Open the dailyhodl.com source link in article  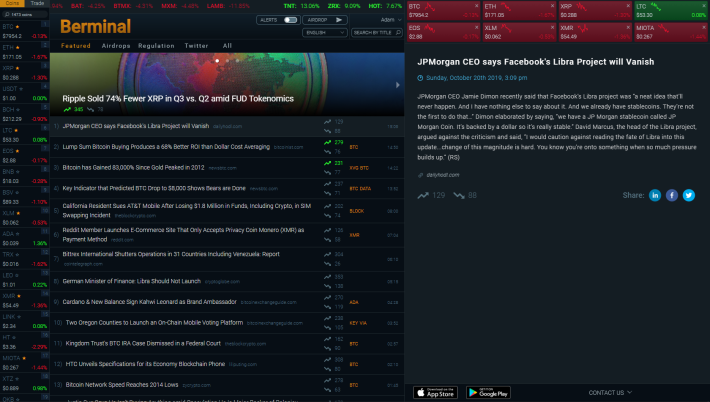coord(442,175)
